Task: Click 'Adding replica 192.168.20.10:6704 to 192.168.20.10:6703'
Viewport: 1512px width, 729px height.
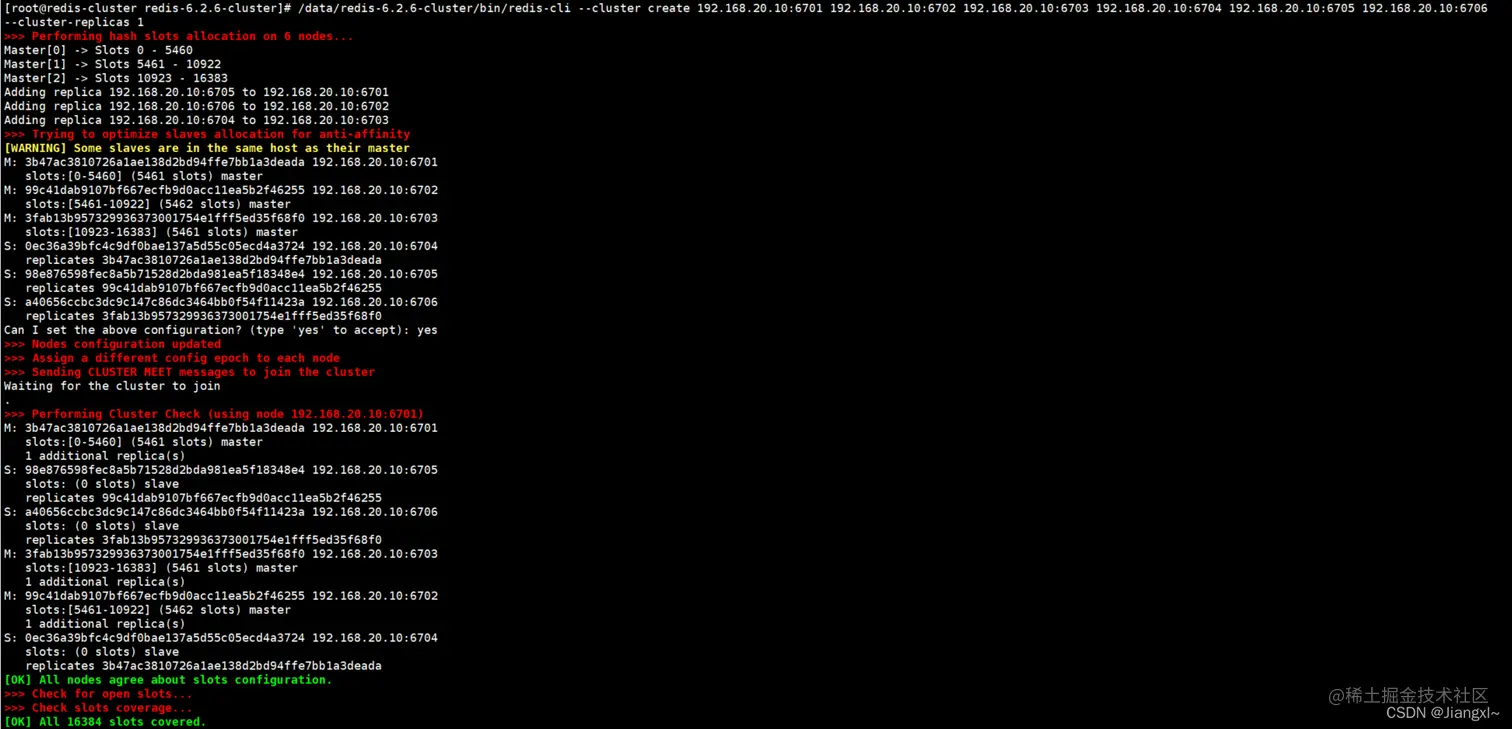Action: tap(197, 120)
